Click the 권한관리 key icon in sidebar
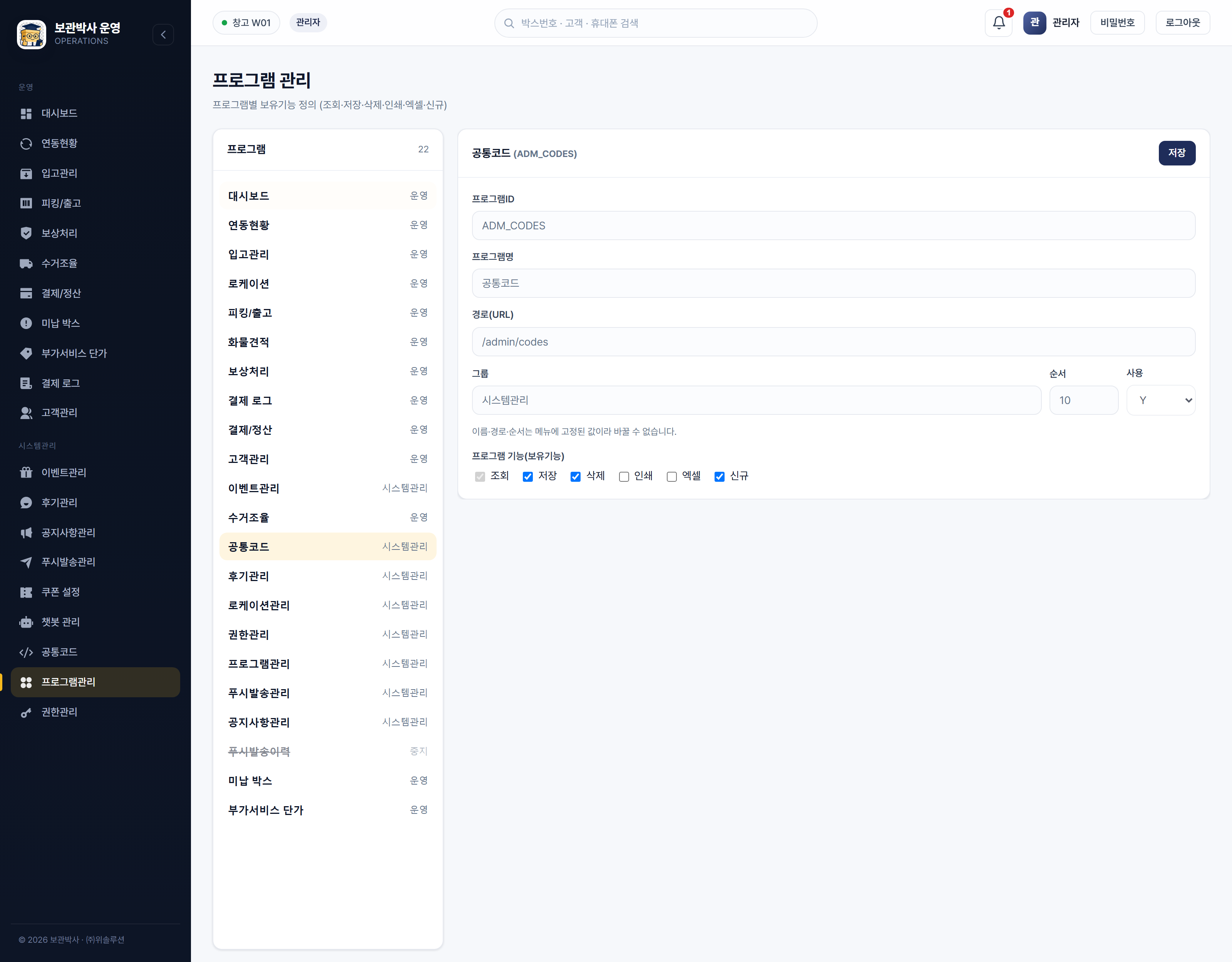This screenshot has height=962, width=1232. (x=26, y=712)
